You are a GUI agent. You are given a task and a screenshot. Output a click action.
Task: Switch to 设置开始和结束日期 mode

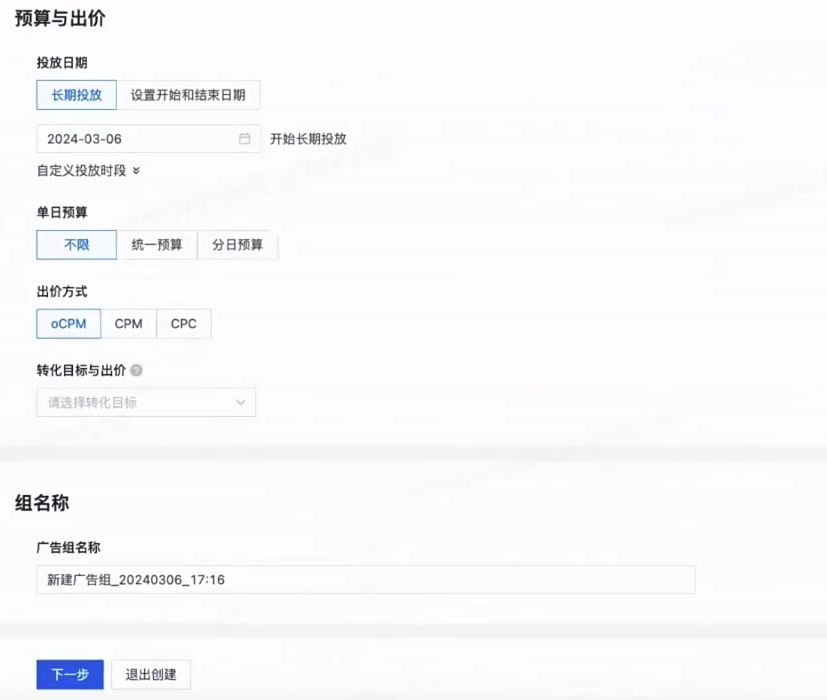click(188, 95)
